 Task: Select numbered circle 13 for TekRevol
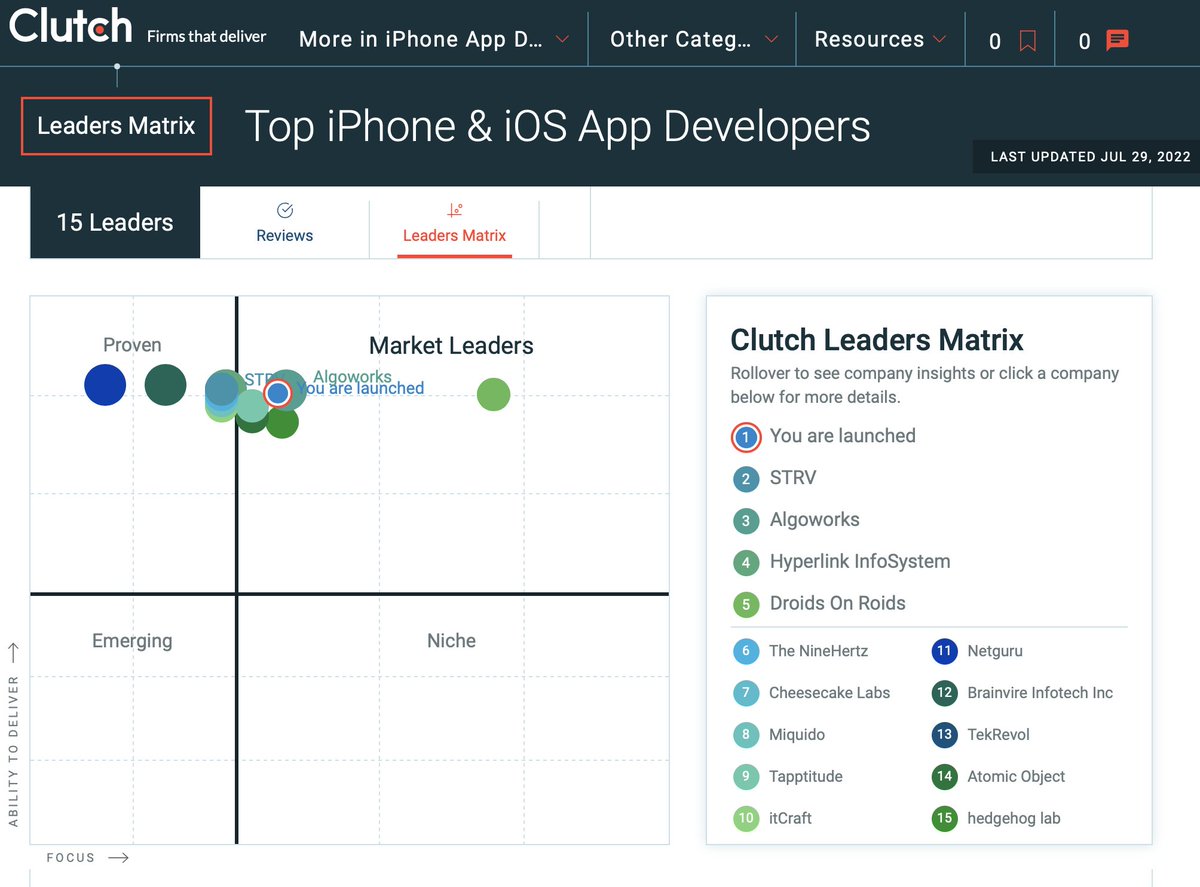(x=944, y=735)
